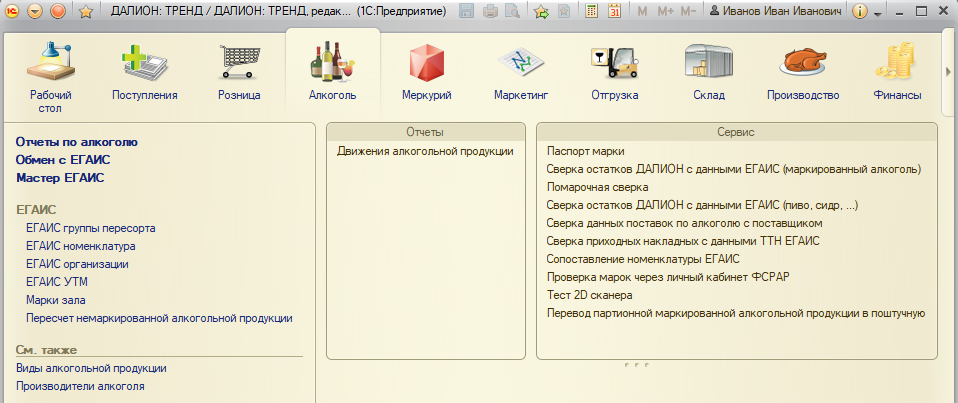Open the info (i) help icon

(860, 11)
